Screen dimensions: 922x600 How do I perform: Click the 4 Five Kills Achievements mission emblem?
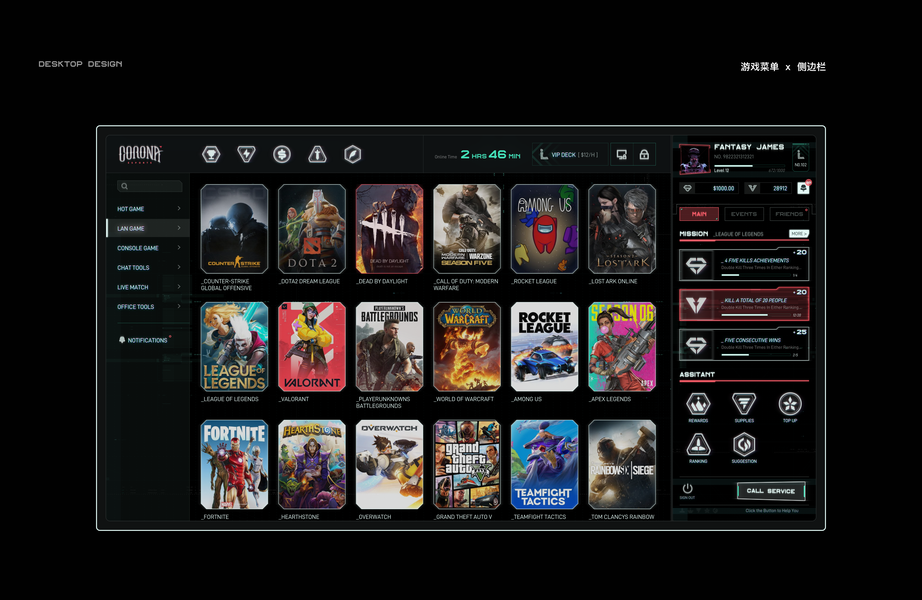[697, 265]
